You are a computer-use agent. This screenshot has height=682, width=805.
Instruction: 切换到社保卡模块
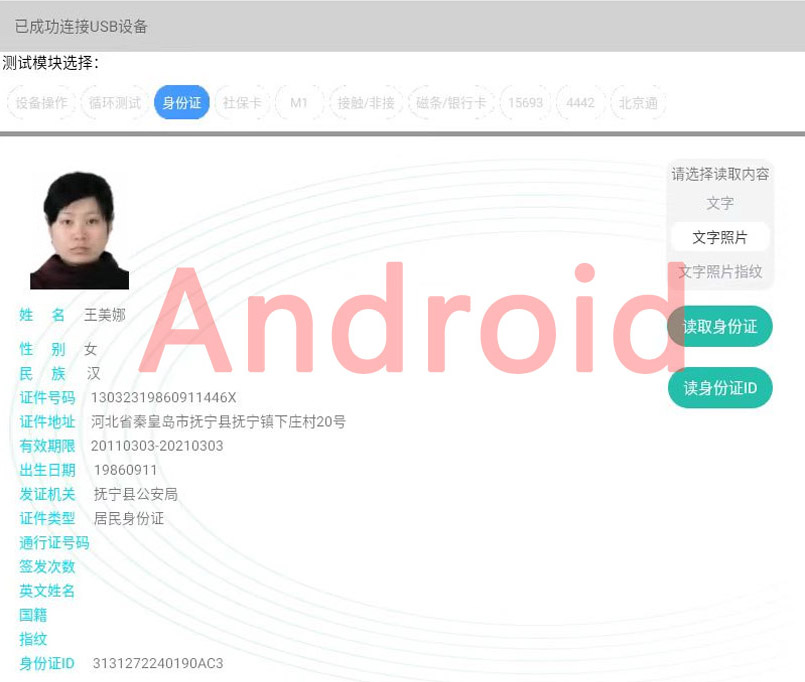(x=241, y=103)
